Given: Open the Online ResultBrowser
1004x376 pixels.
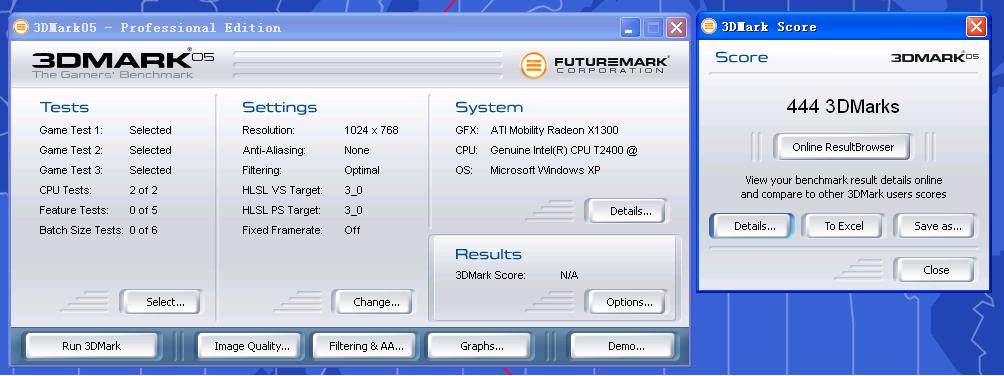Looking at the screenshot, I should (x=843, y=147).
